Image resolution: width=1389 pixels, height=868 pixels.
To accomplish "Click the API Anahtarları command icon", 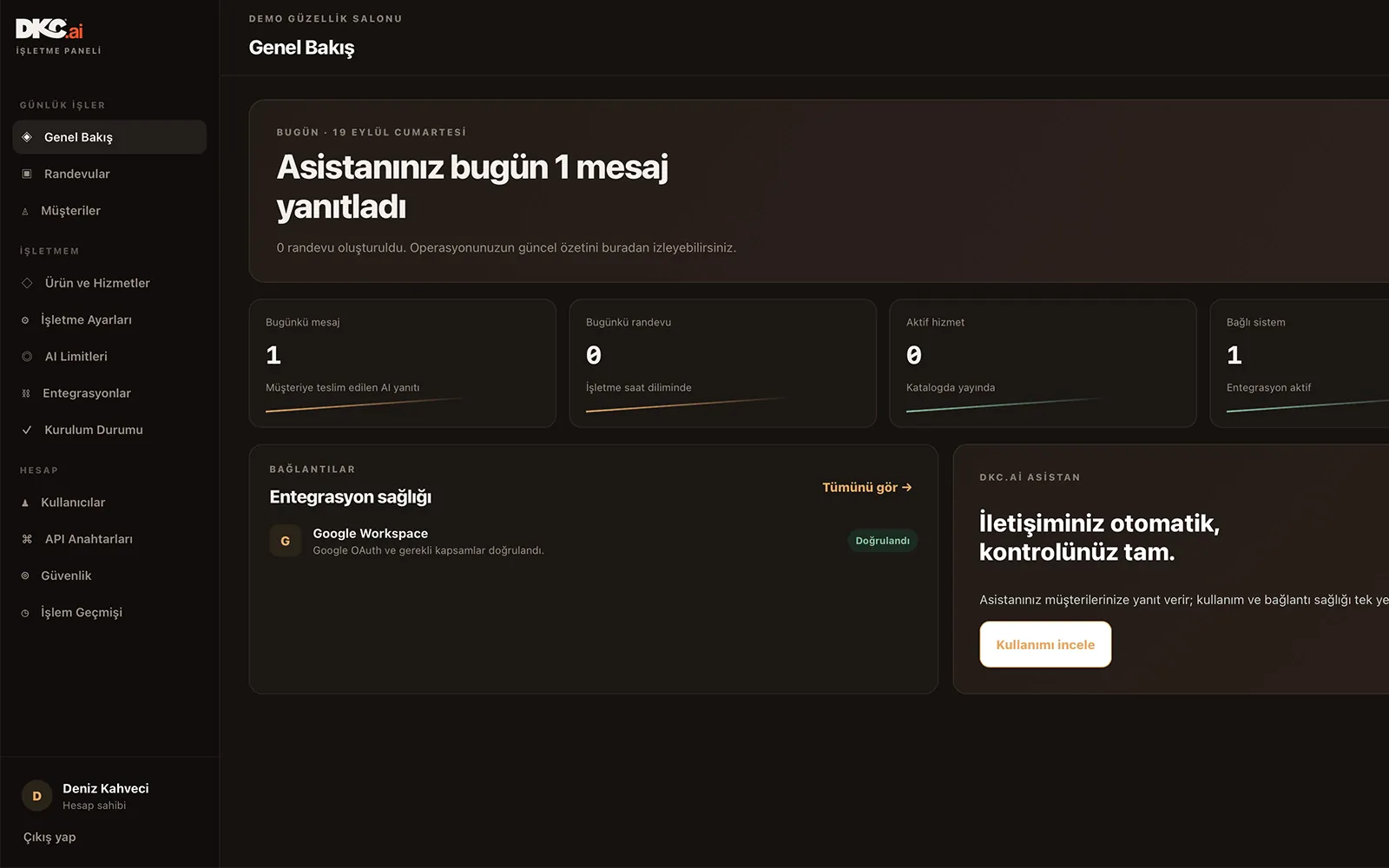I will (x=27, y=539).
